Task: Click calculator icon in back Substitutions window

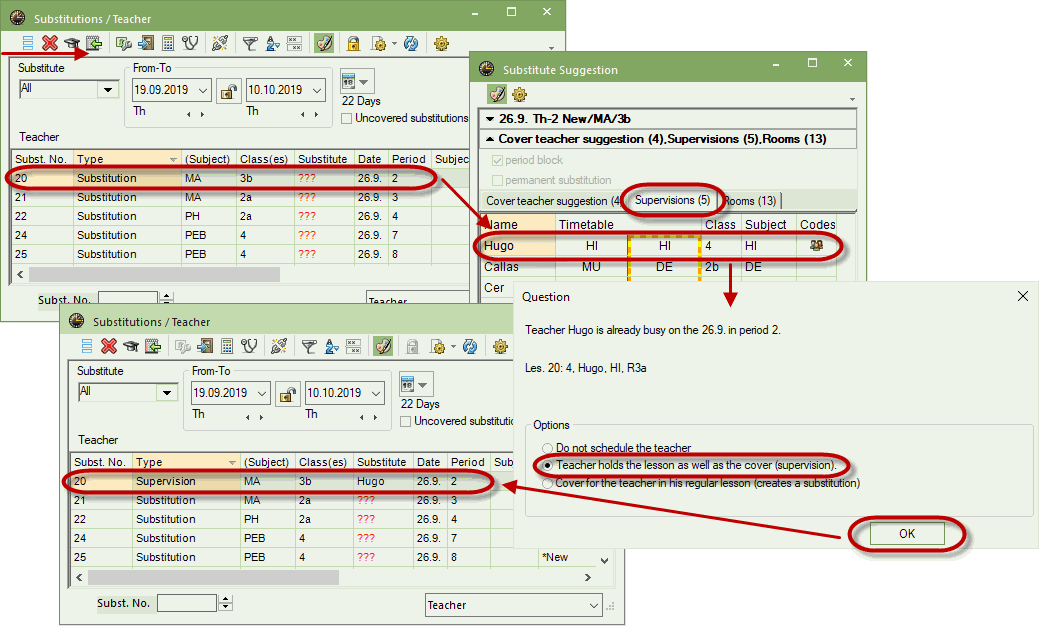Action: (168, 44)
